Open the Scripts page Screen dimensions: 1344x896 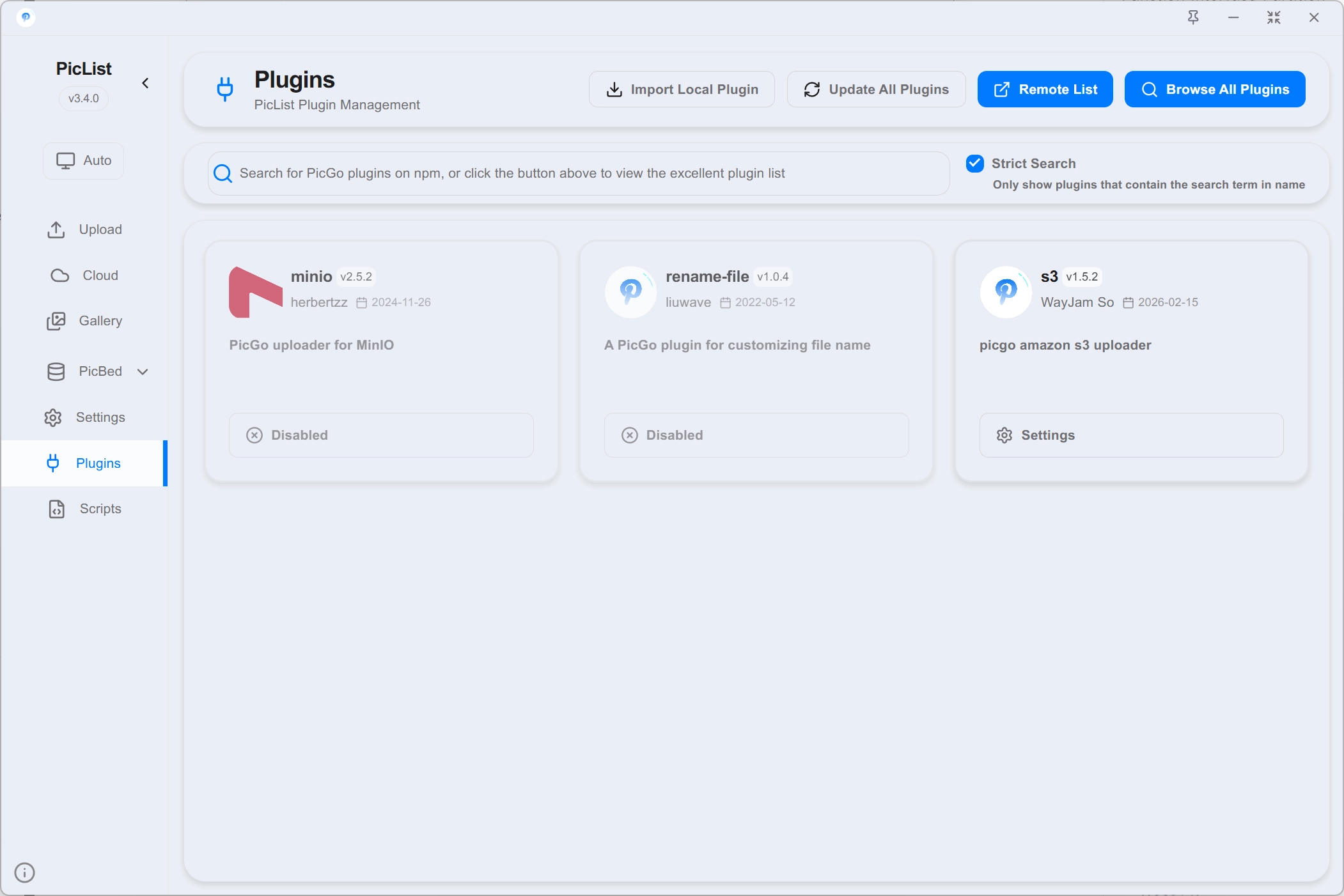tap(84, 509)
